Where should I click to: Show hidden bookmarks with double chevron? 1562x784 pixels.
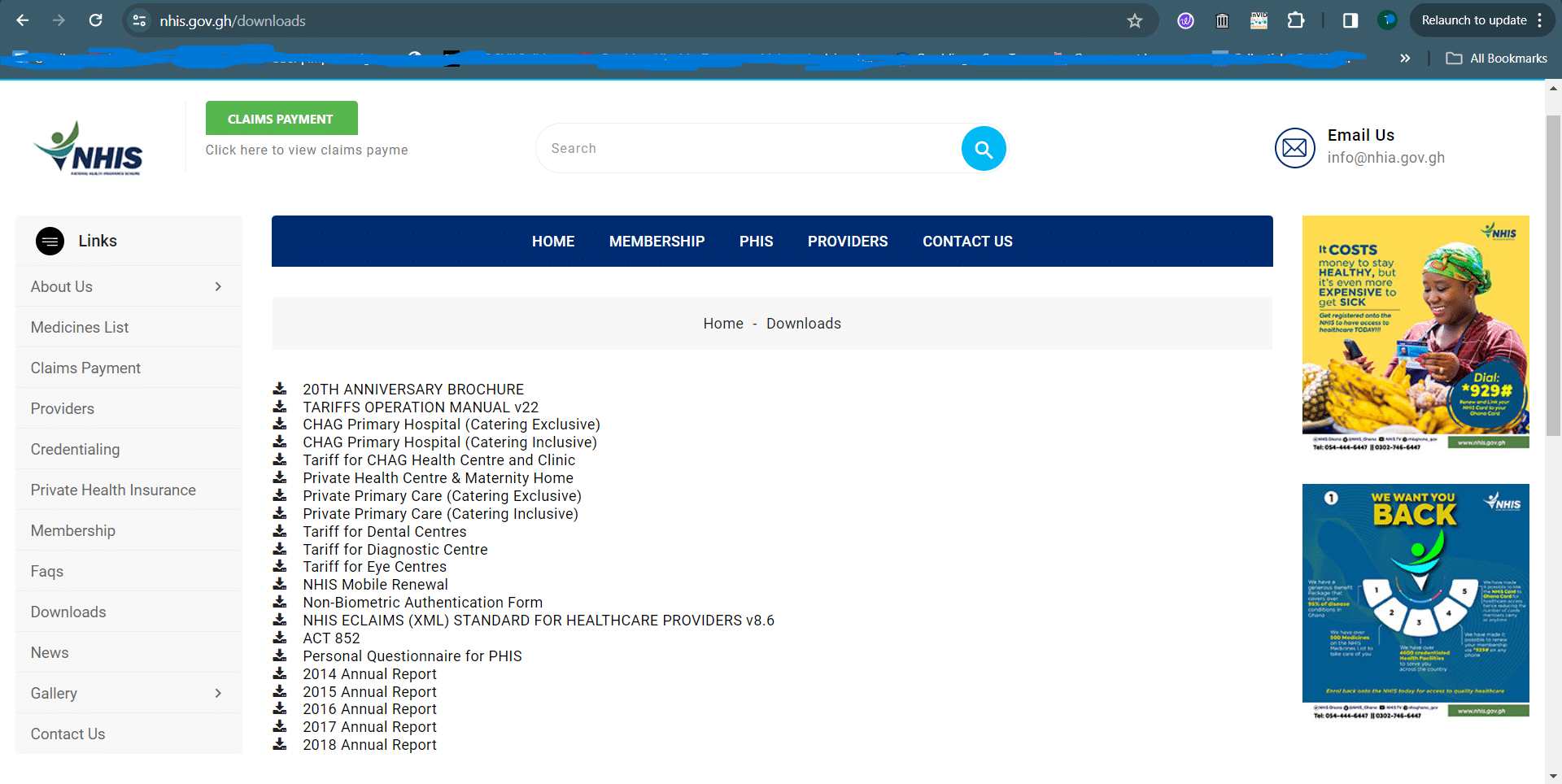click(1405, 59)
